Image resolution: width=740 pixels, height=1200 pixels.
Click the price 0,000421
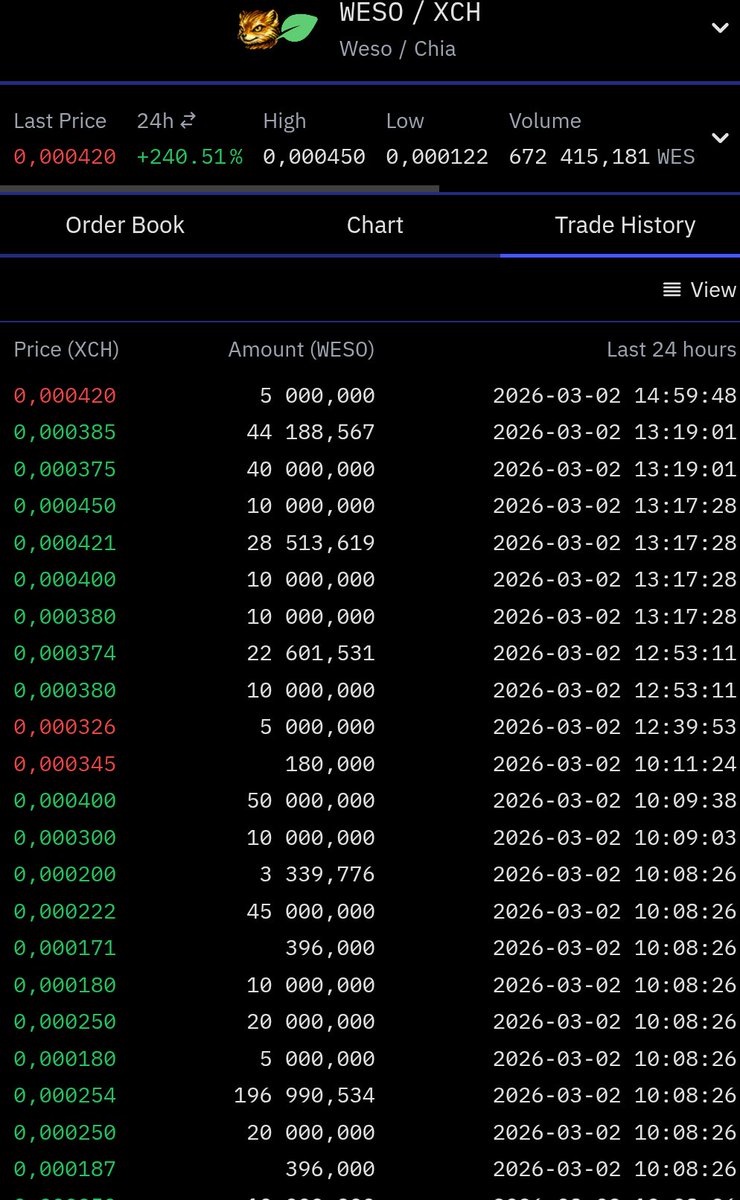click(x=65, y=543)
